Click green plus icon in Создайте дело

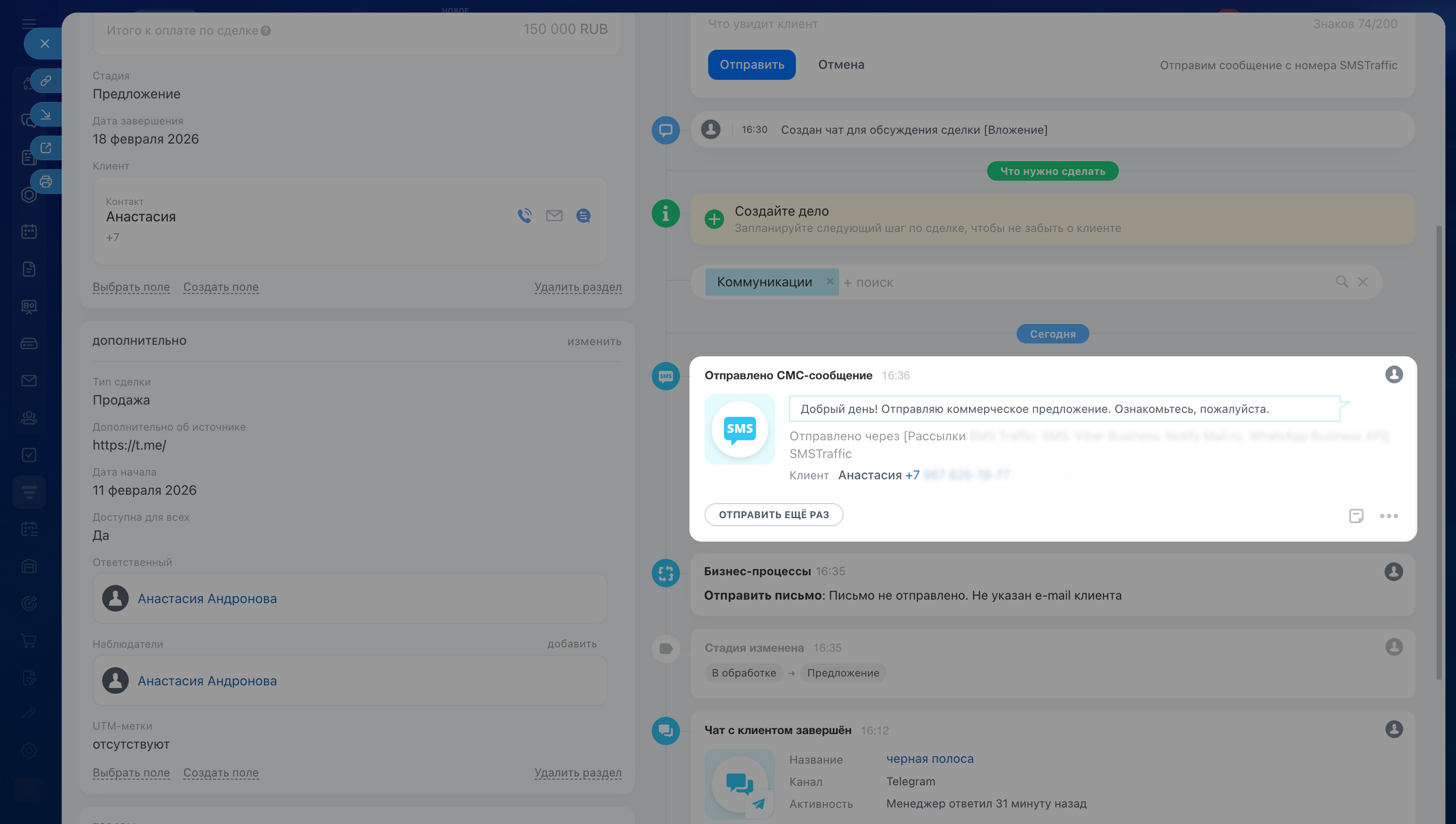pyautogui.click(x=714, y=219)
